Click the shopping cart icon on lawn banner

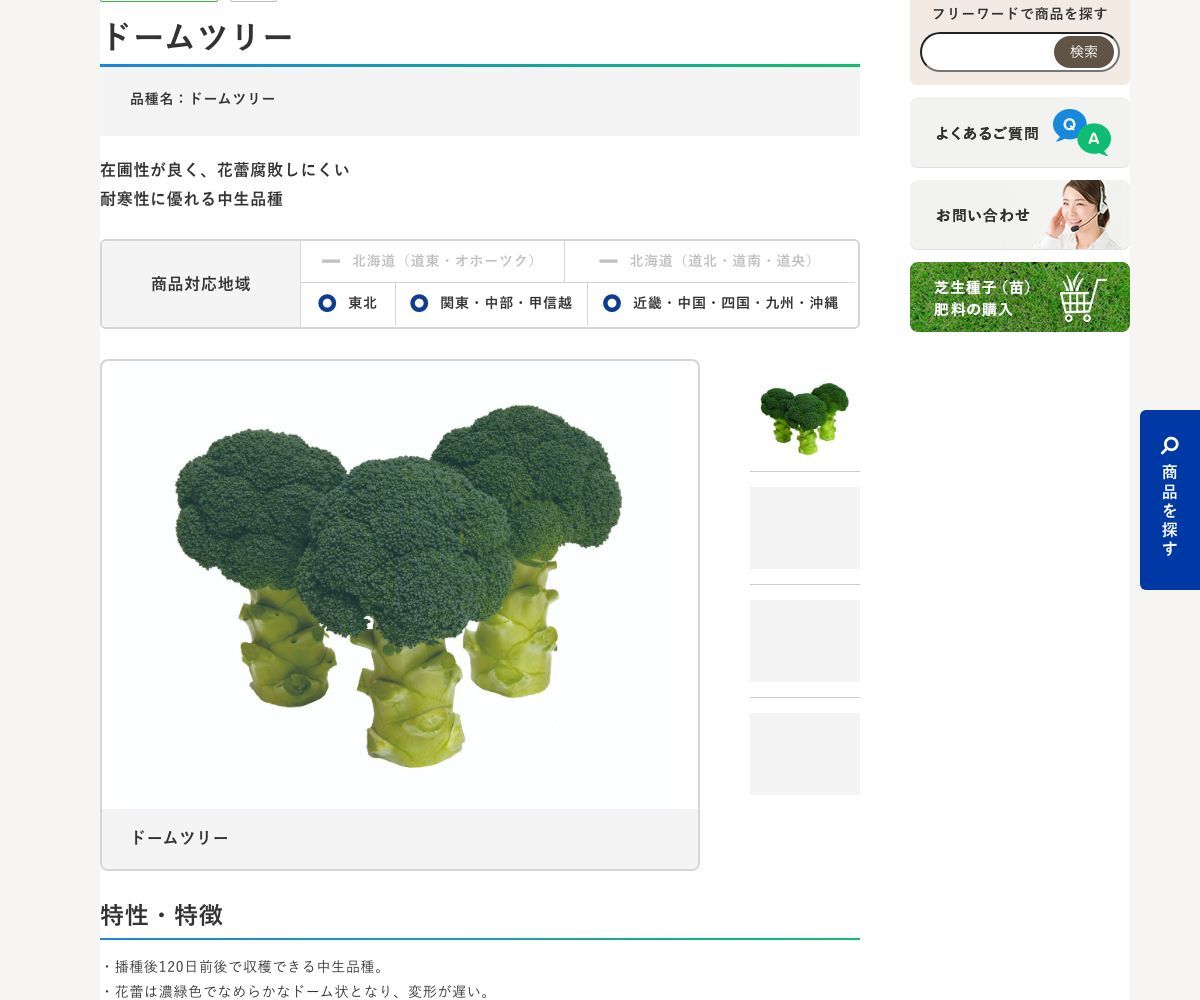pos(1083,297)
